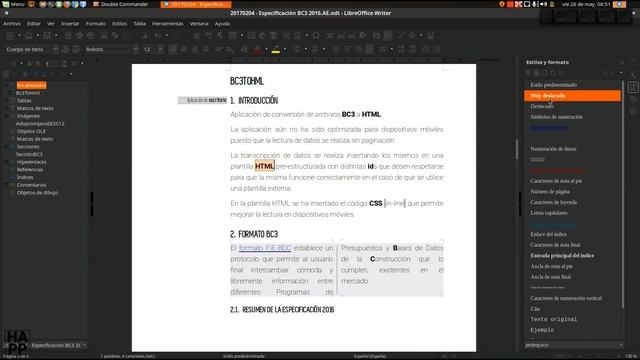640x360 pixels.
Task: Click the Cuerpo de texto paragraph style field
Action: click(x=28, y=49)
